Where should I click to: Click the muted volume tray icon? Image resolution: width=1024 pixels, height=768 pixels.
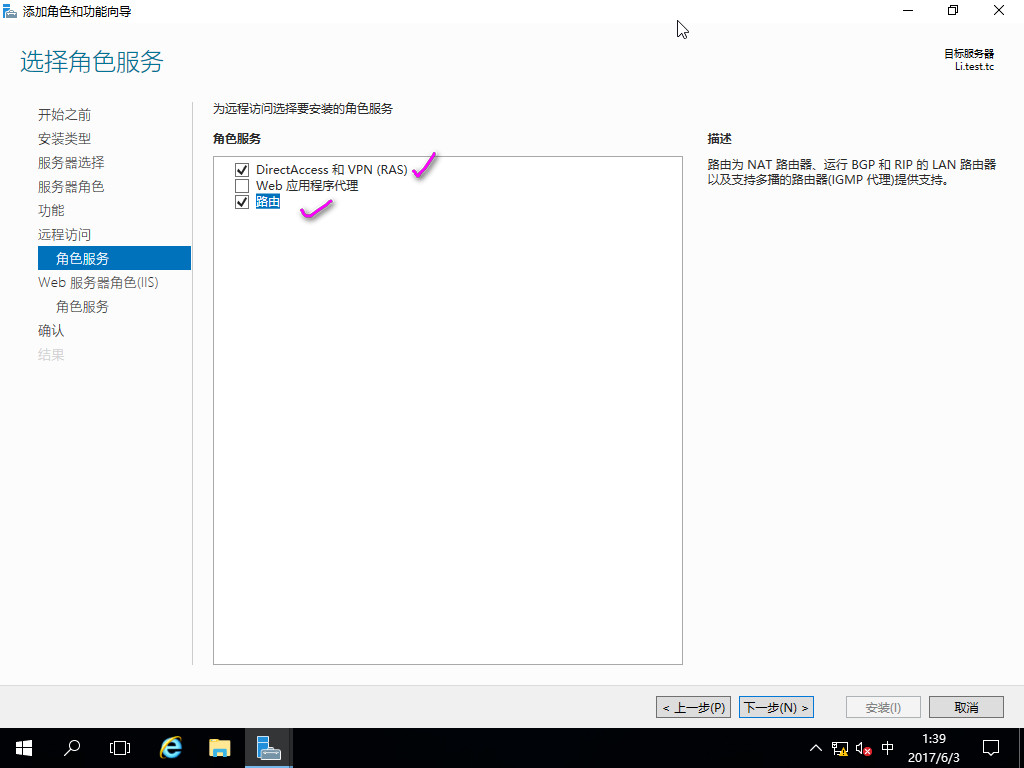[863, 748]
